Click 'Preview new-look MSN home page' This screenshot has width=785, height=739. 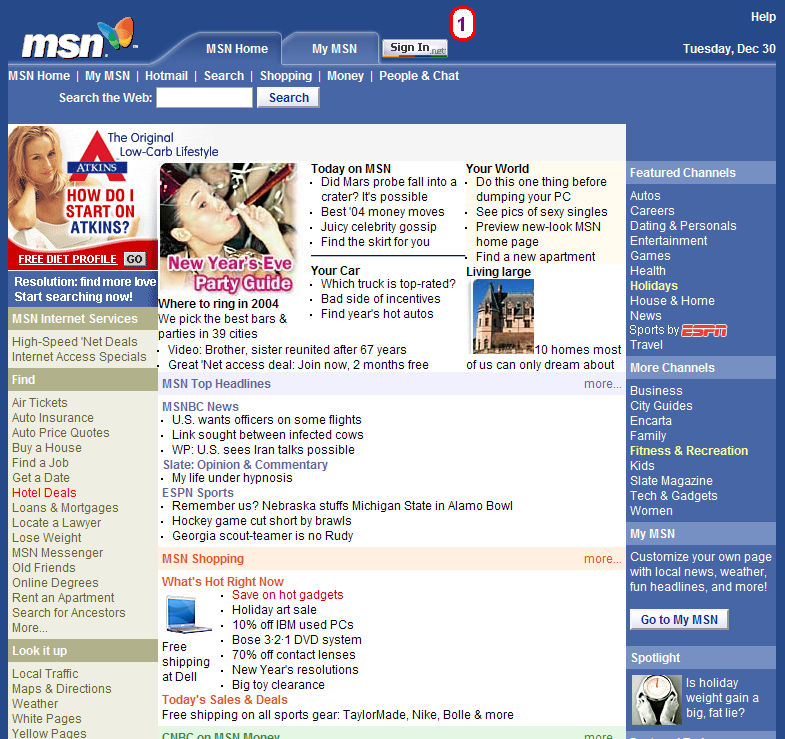coord(538,234)
